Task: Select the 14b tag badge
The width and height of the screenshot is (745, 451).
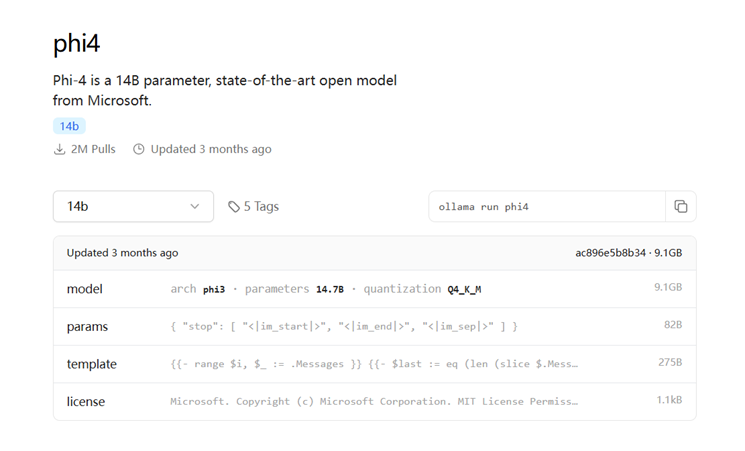Action: (69, 126)
